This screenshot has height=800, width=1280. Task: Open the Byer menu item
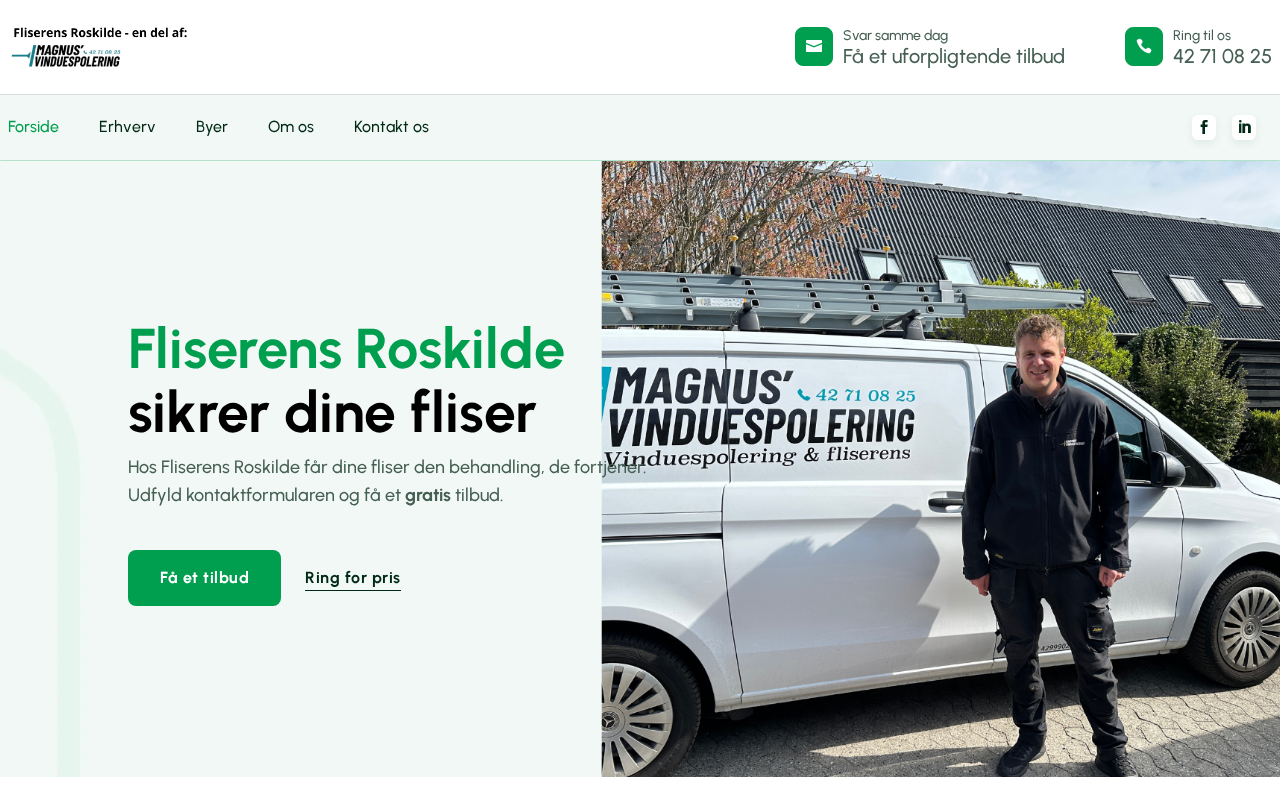click(212, 127)
